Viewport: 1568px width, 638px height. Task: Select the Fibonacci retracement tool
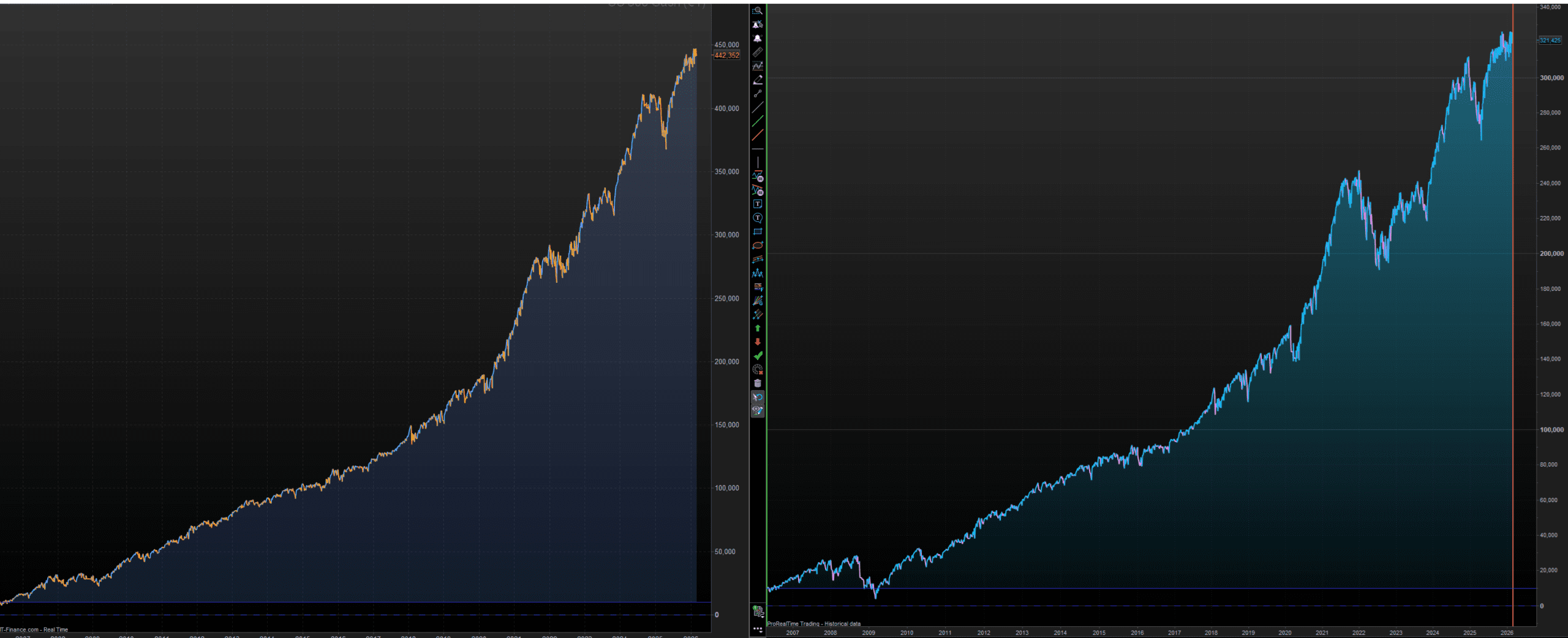[x=758, y=287]
